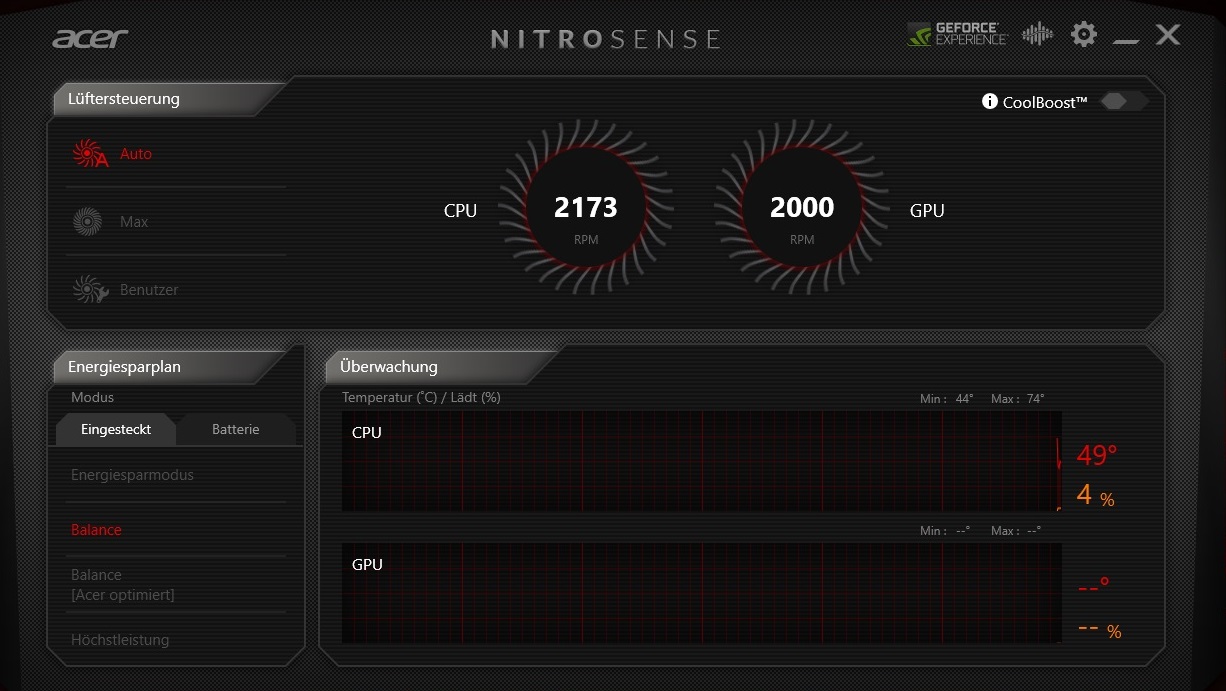Choose the Balance power plan

pyautogui.click(x=96, y=530)
